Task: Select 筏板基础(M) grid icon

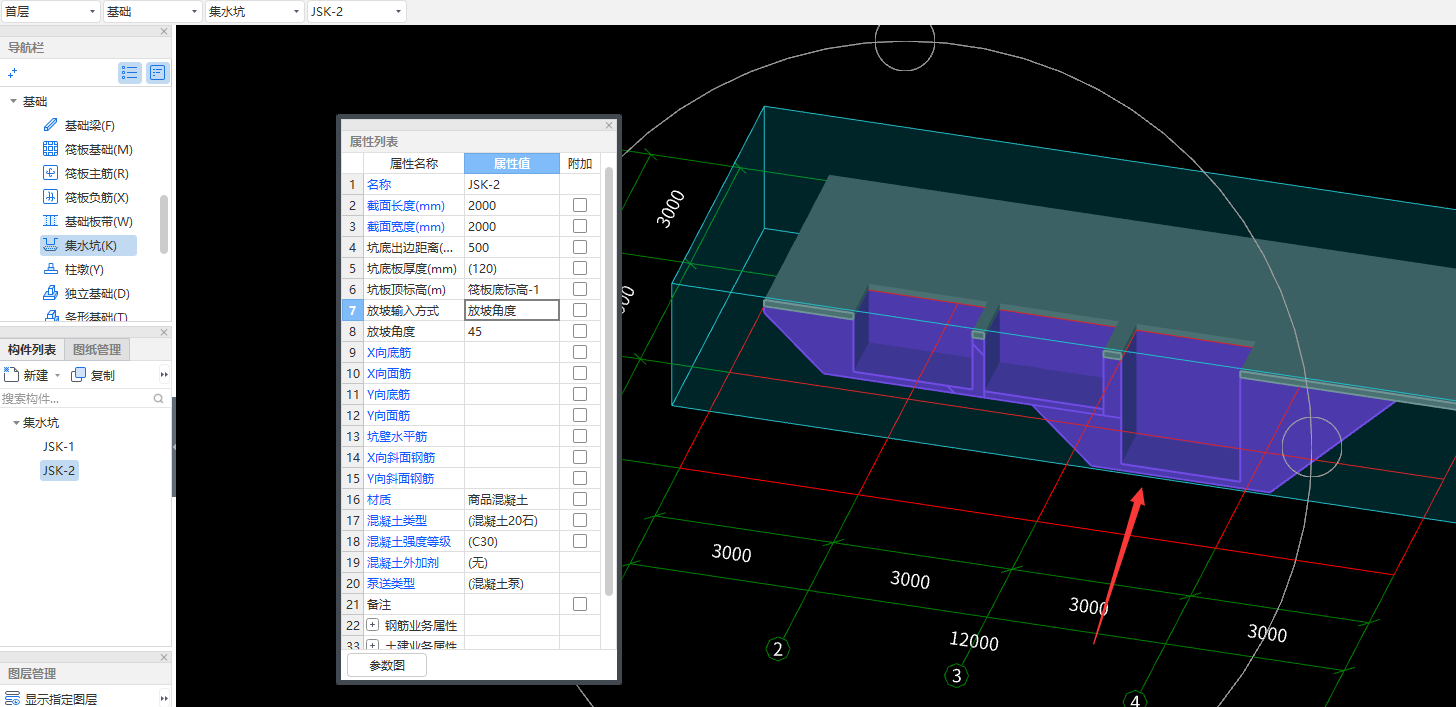Action: pos(51,149)
